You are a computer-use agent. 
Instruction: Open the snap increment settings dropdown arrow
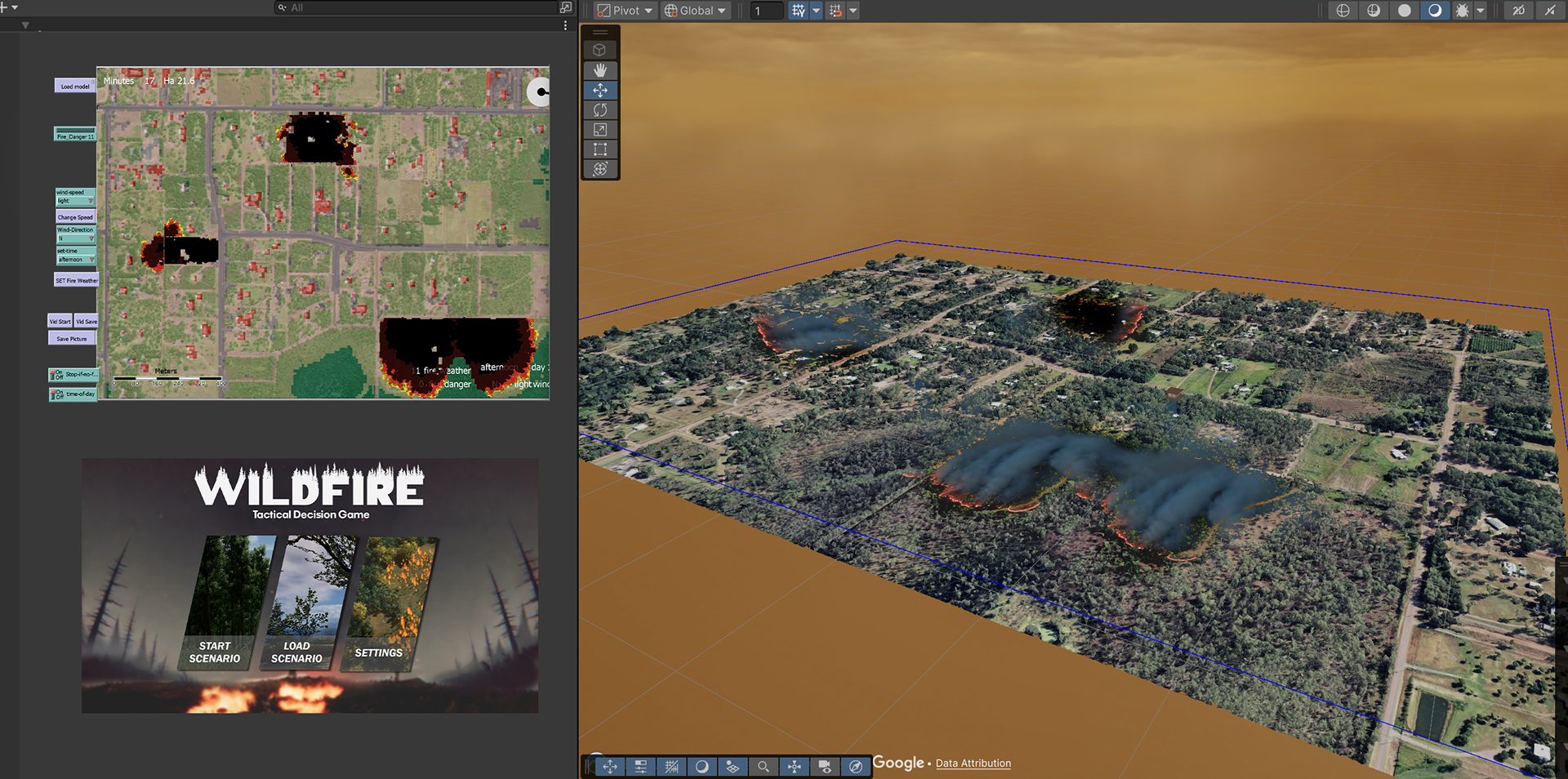(x=853, y=11)
